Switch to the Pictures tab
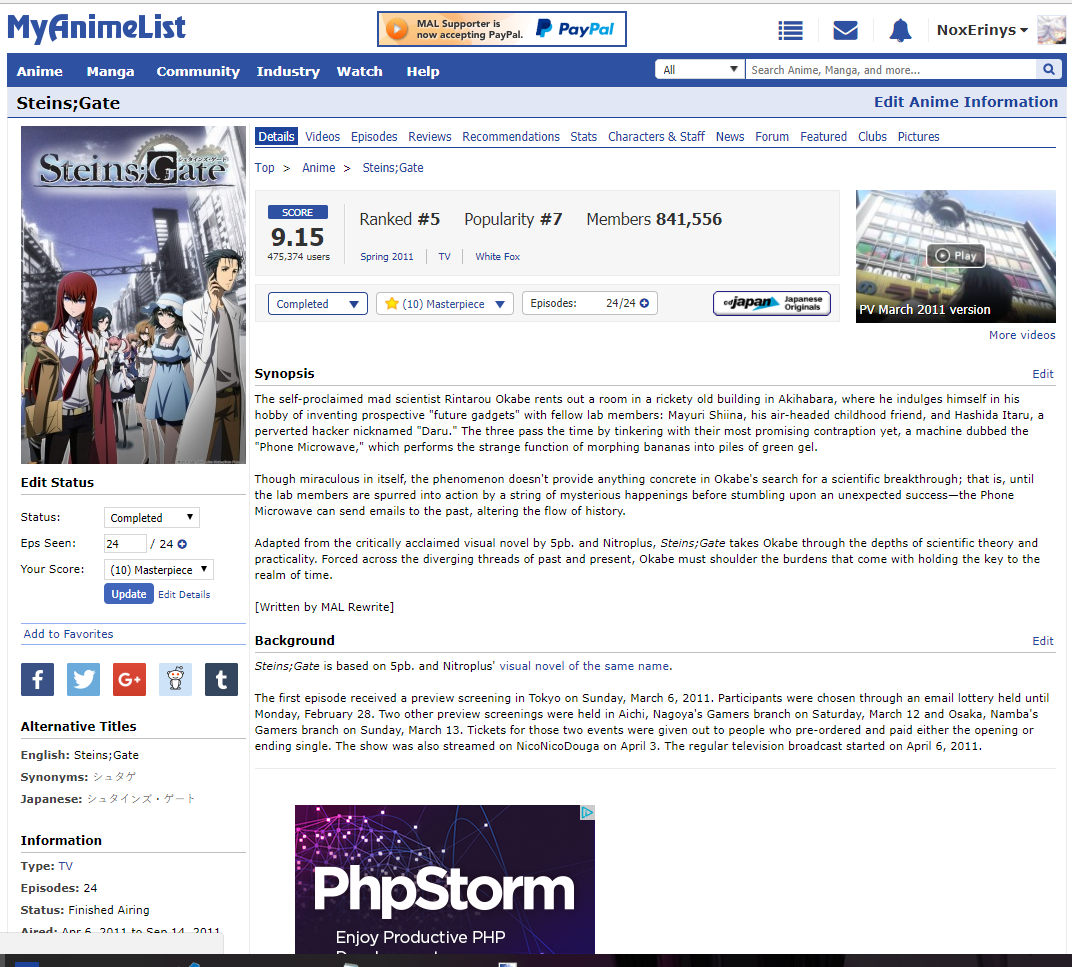This screenshot has height=967, width=1072. 918,136
